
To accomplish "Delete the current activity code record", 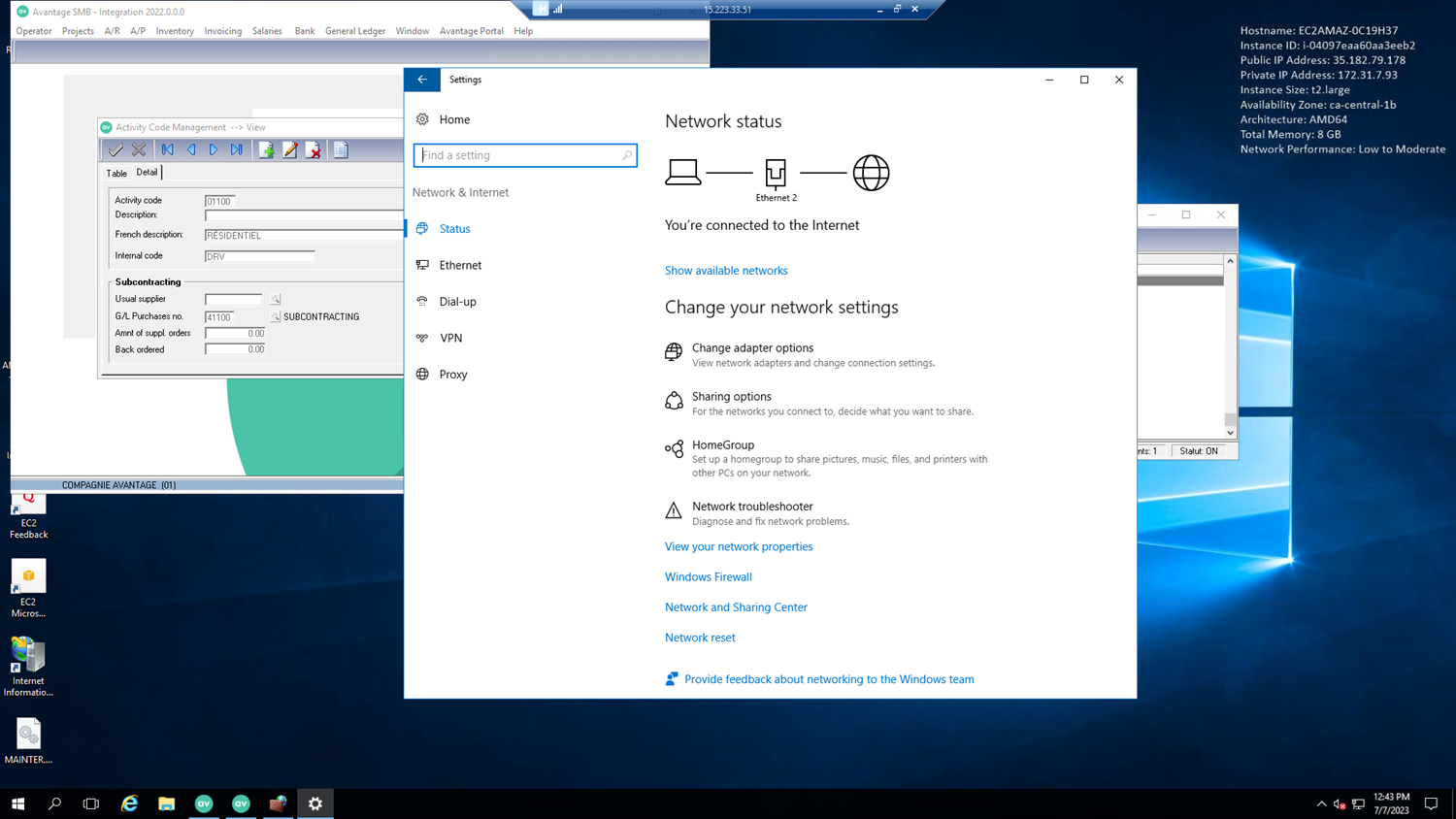I will pos(313,150).
